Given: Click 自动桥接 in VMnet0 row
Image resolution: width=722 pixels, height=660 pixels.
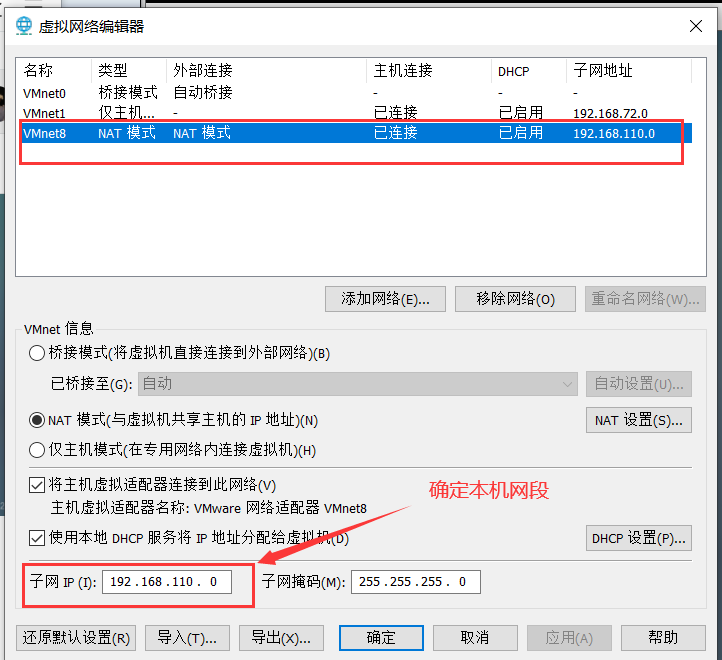Looking at the screenshot, I should [203, 93].
